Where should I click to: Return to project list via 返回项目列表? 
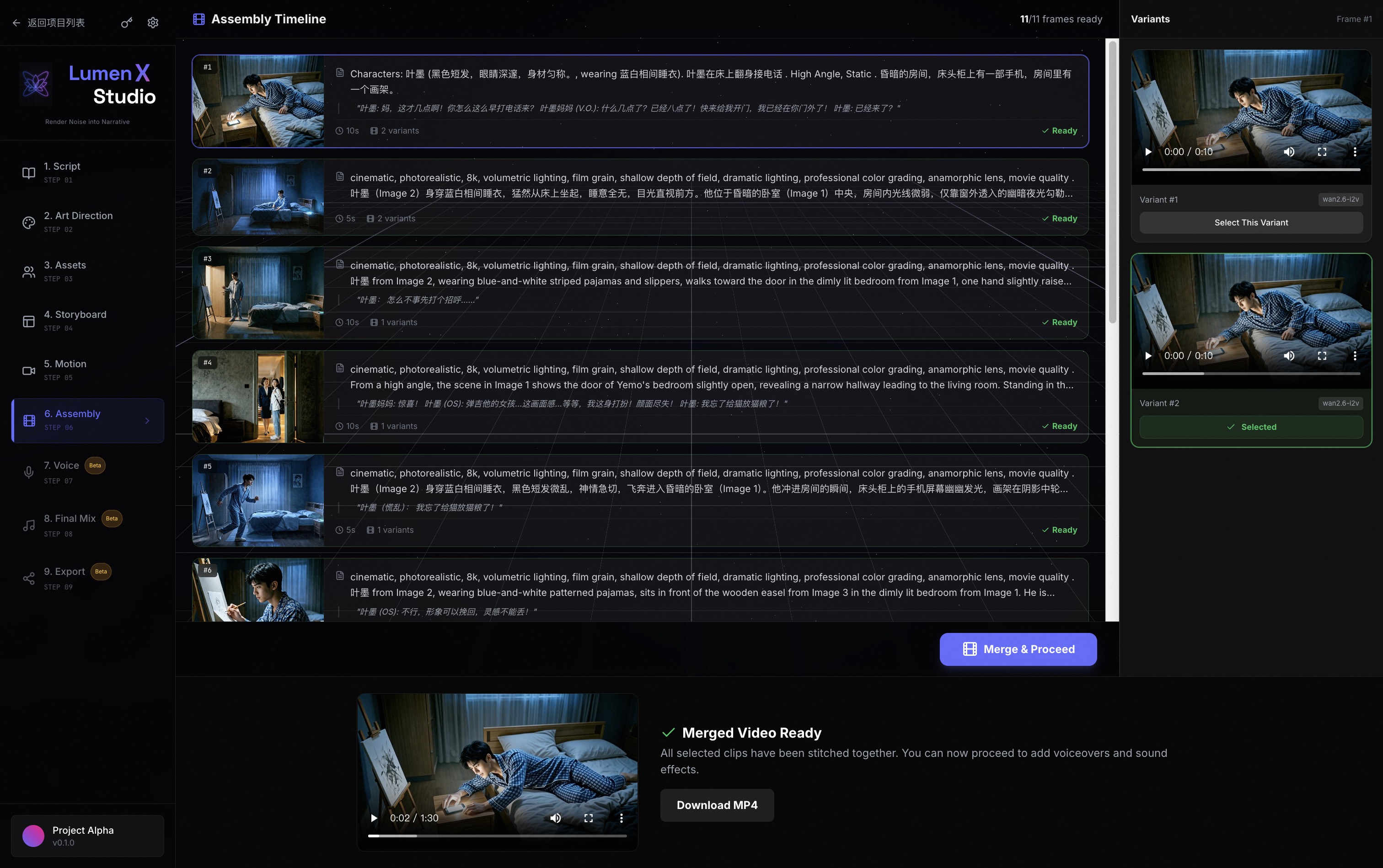click(x=56, y=22)
